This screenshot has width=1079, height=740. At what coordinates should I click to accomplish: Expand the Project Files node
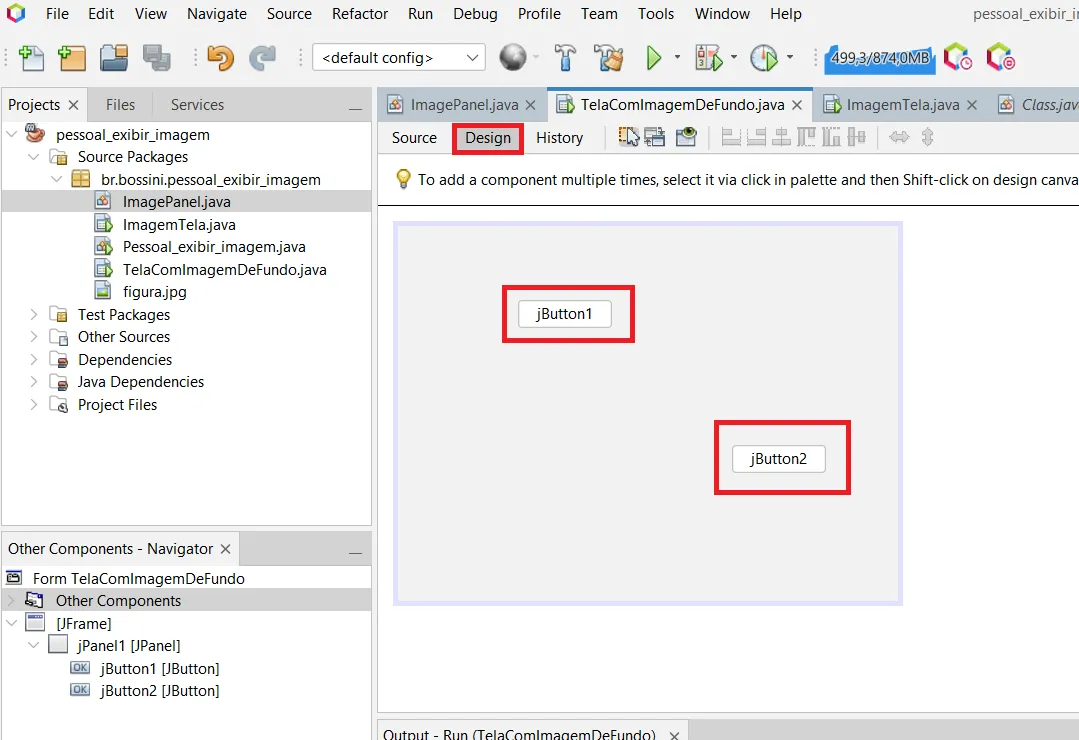pyautogui.click(x=33, y=405)
